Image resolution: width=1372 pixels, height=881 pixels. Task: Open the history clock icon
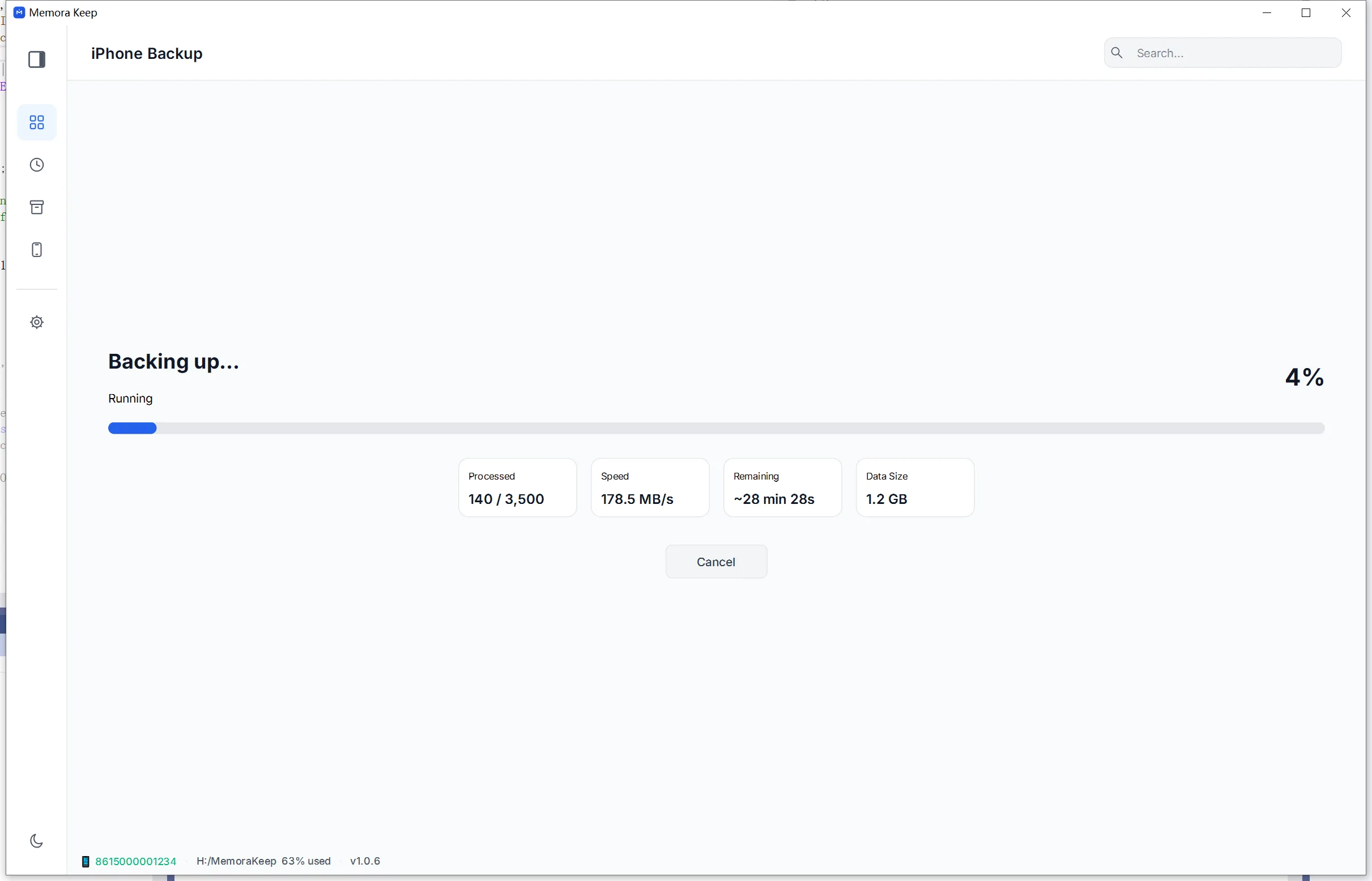click(37, 165)
